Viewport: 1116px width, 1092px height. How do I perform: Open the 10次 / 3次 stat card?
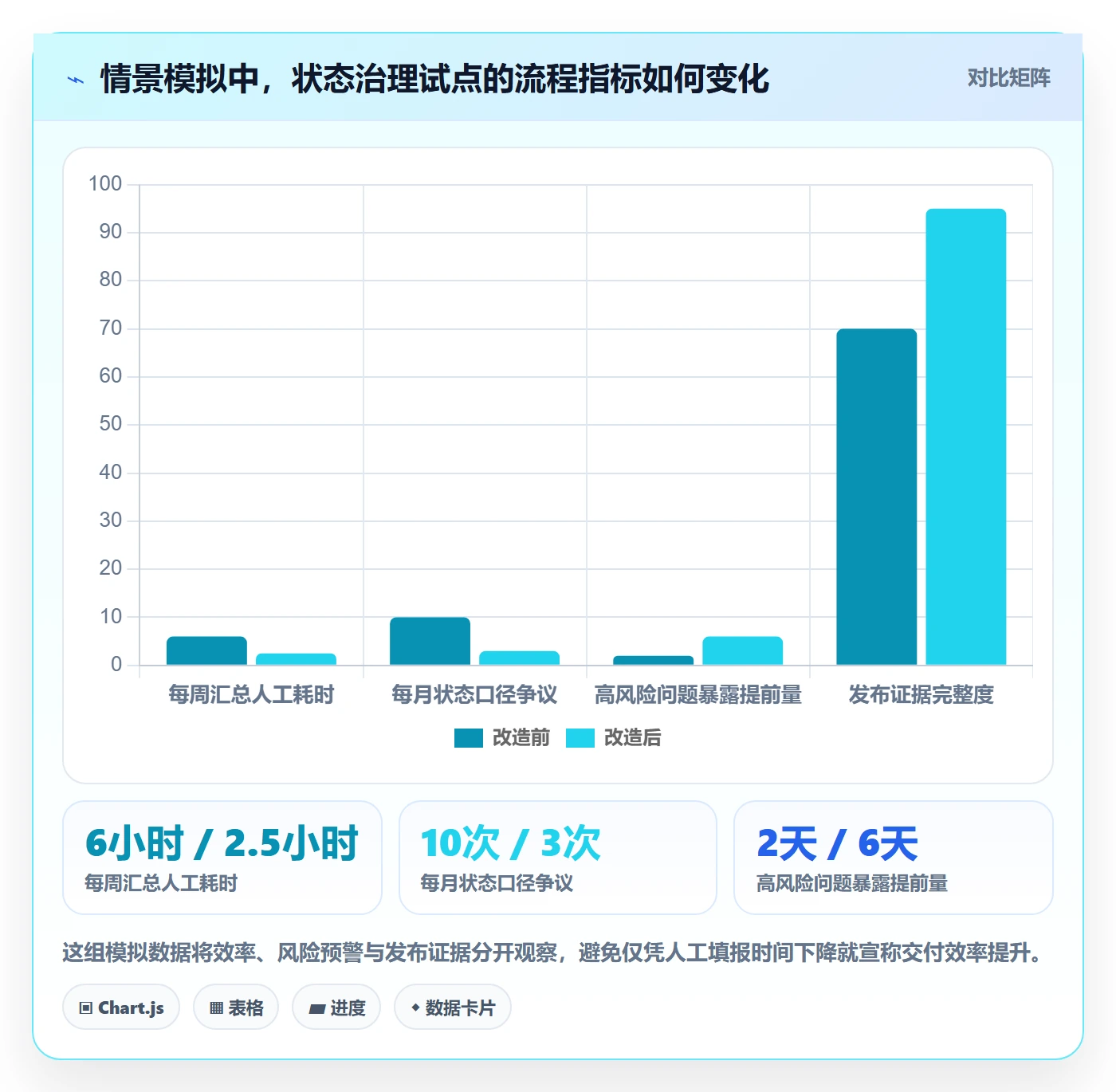pos(558,858)
